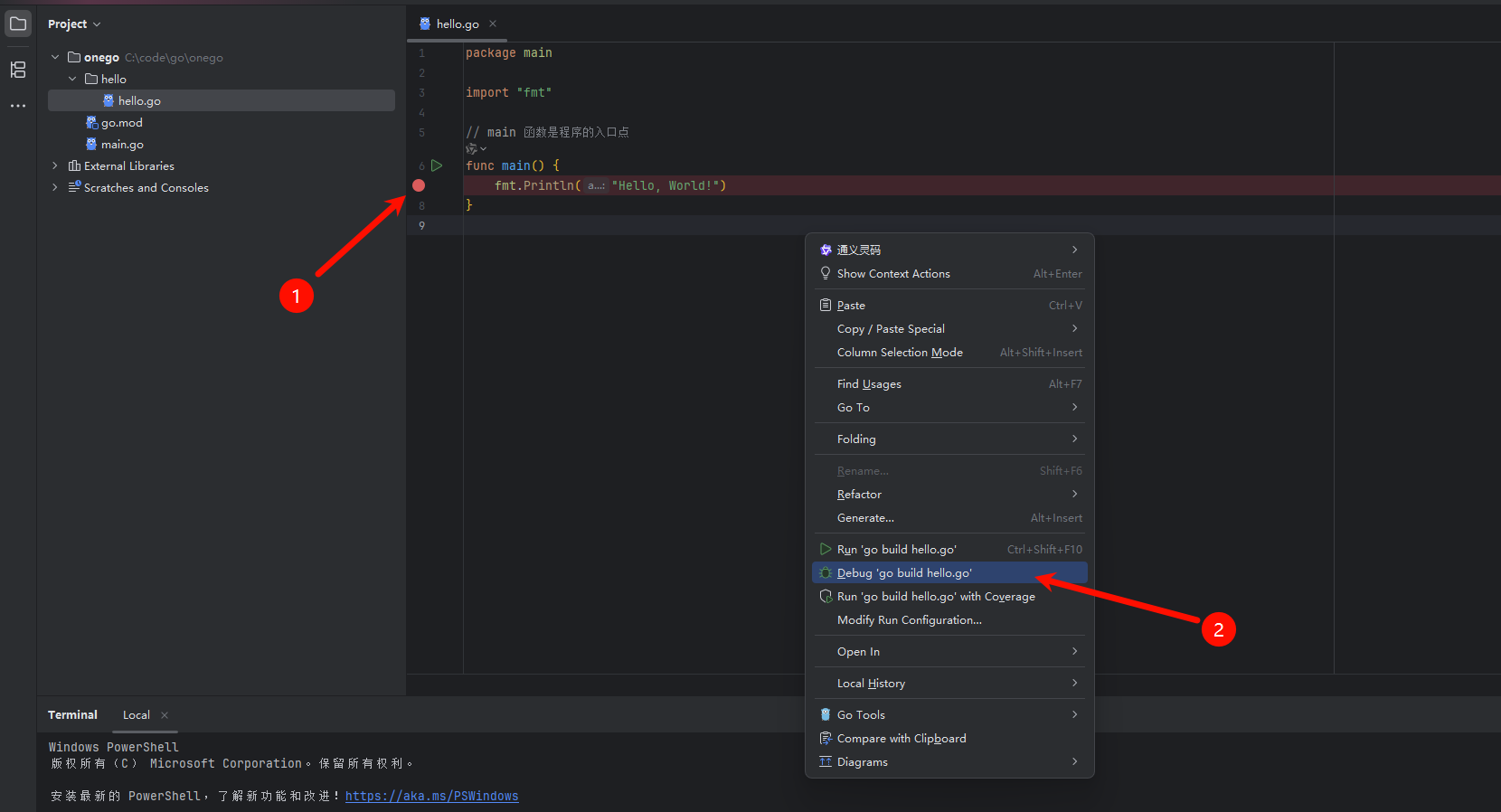Open main.go in the project tree
This screenshot has height=812, width=1501.
122,145
